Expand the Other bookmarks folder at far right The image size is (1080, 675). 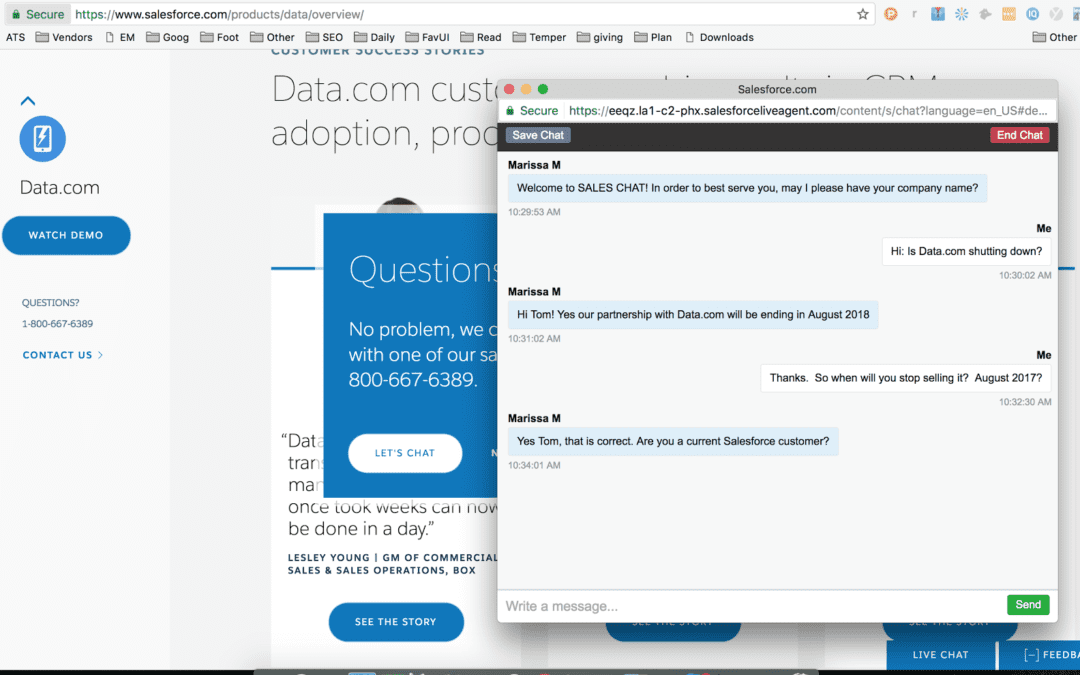pos(1054,37)
